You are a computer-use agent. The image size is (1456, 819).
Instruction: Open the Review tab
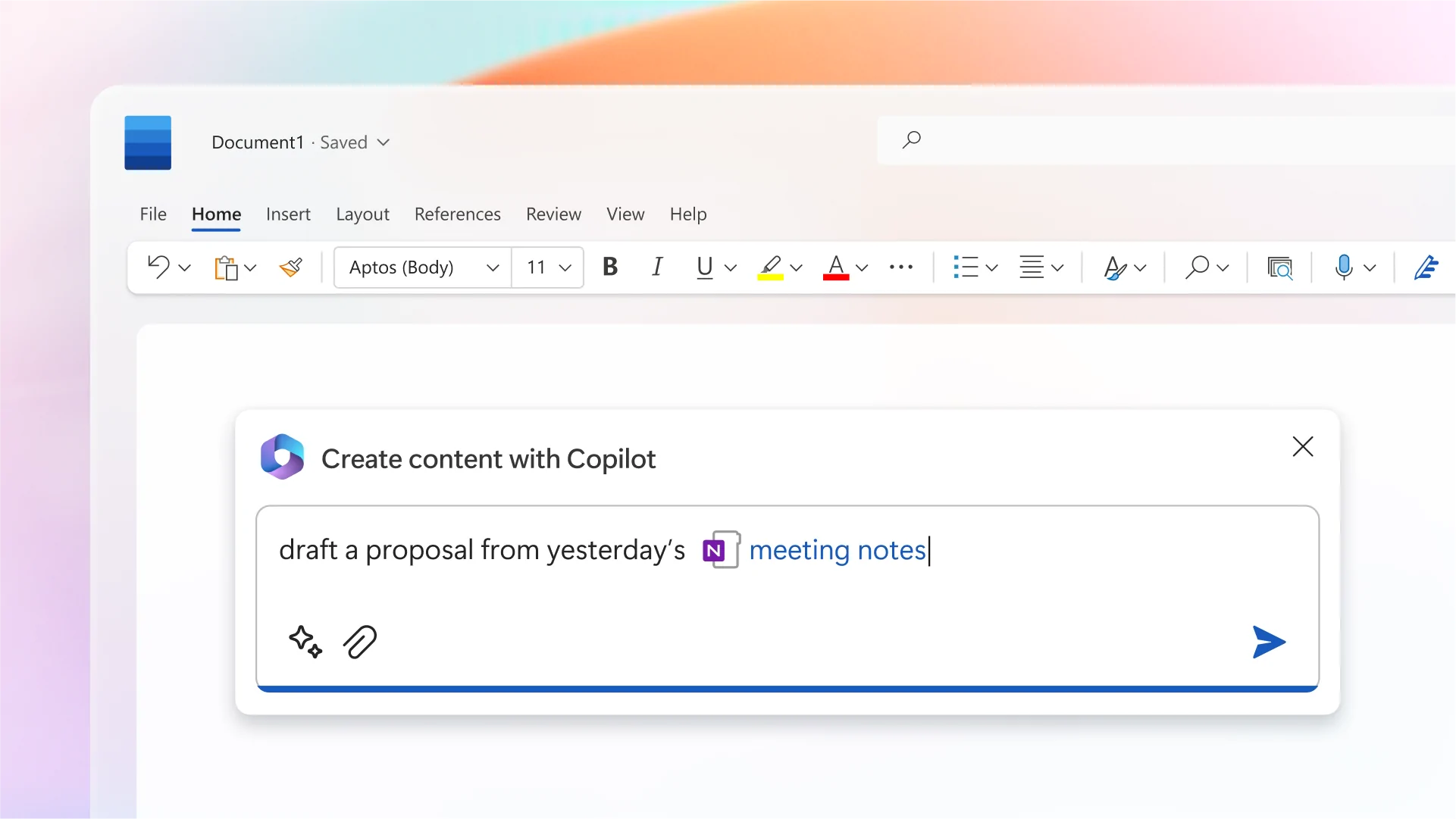553,214
